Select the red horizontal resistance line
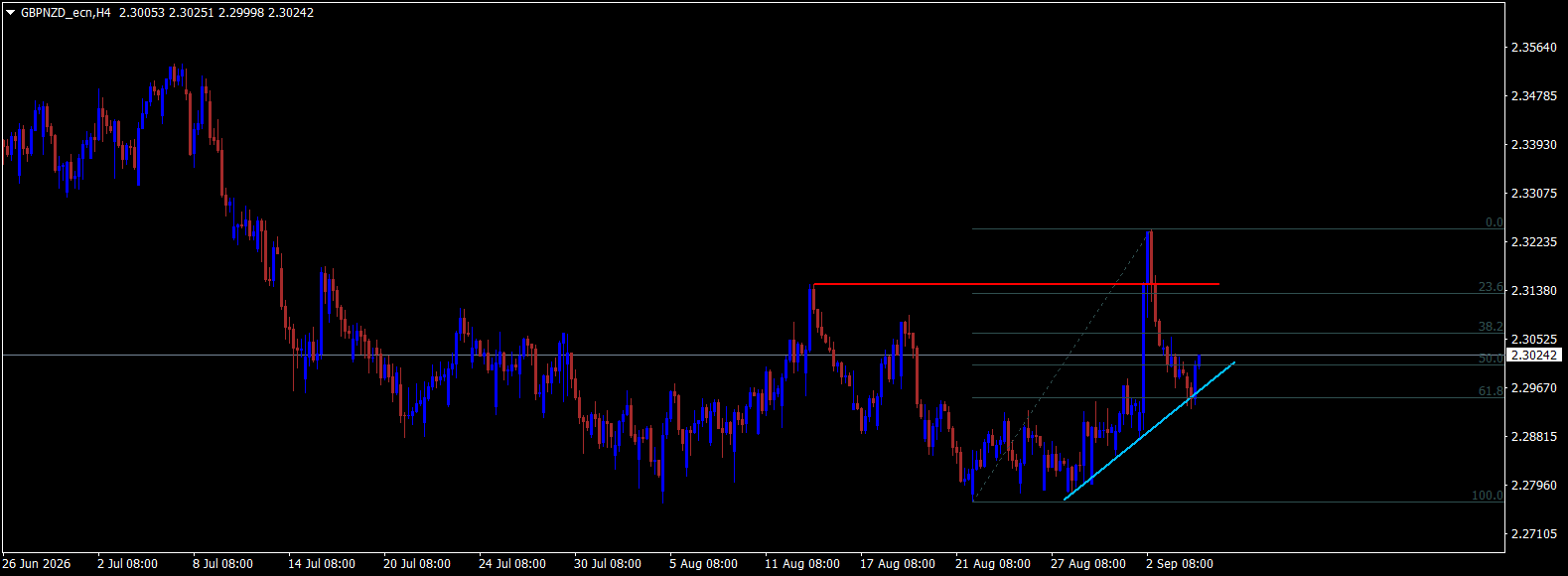Image resolution: width=1568 pixels, height=576 pixels. [1016, 284]
